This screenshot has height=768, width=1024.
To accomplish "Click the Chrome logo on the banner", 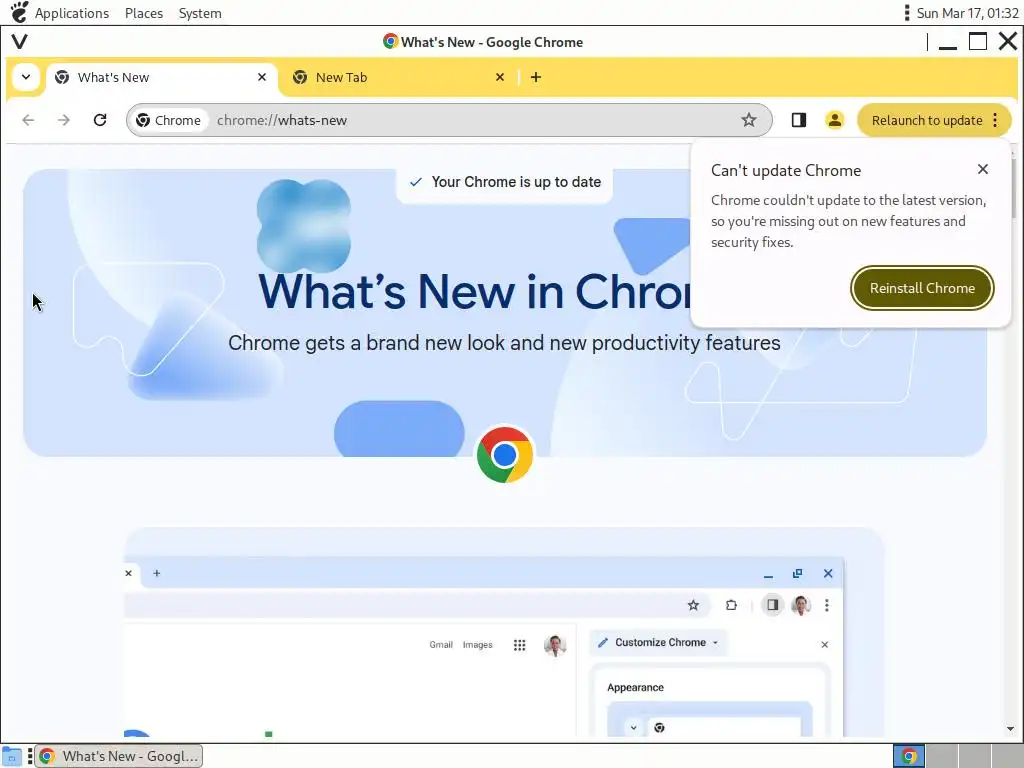I will pyautogui.click(x=505, y=455).
